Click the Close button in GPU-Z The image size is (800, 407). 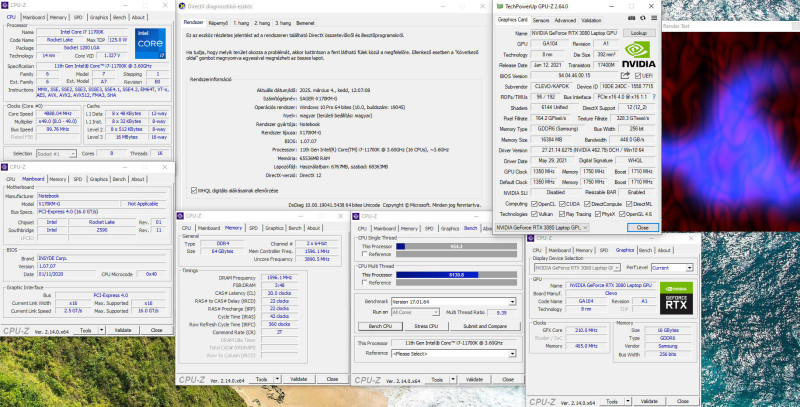tap(642, 227)
